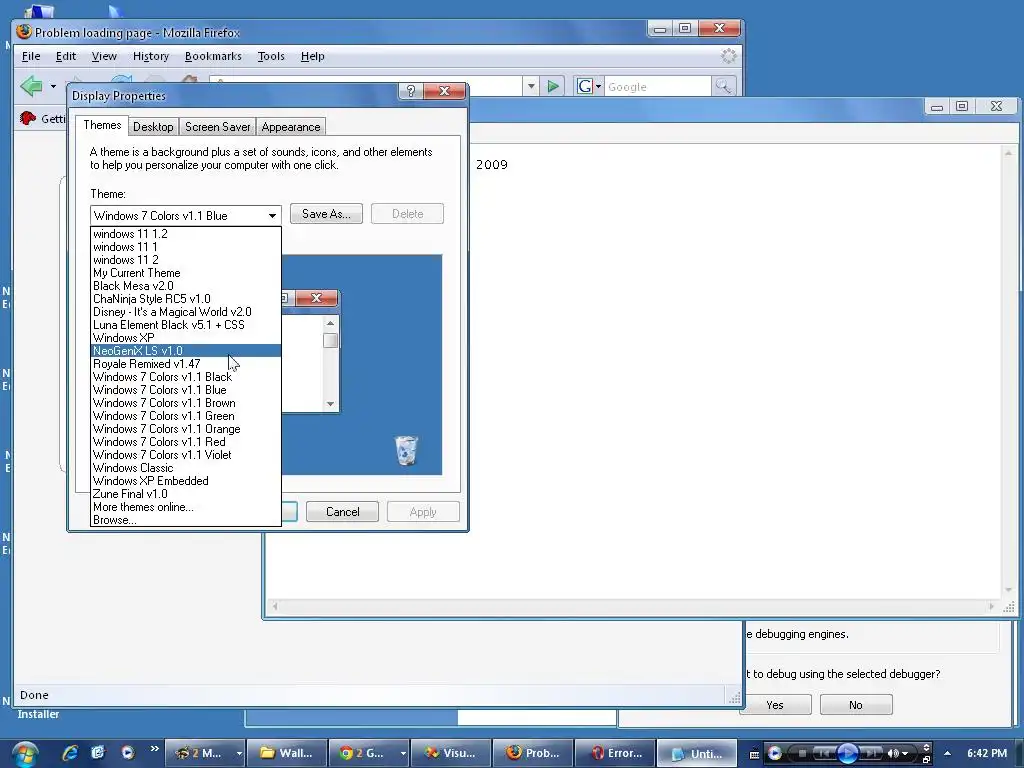This screenshot has width=1024, height=768.
Task: Choose Windows 7 Colors v1.1 Orange
Action: click(185, 429)
